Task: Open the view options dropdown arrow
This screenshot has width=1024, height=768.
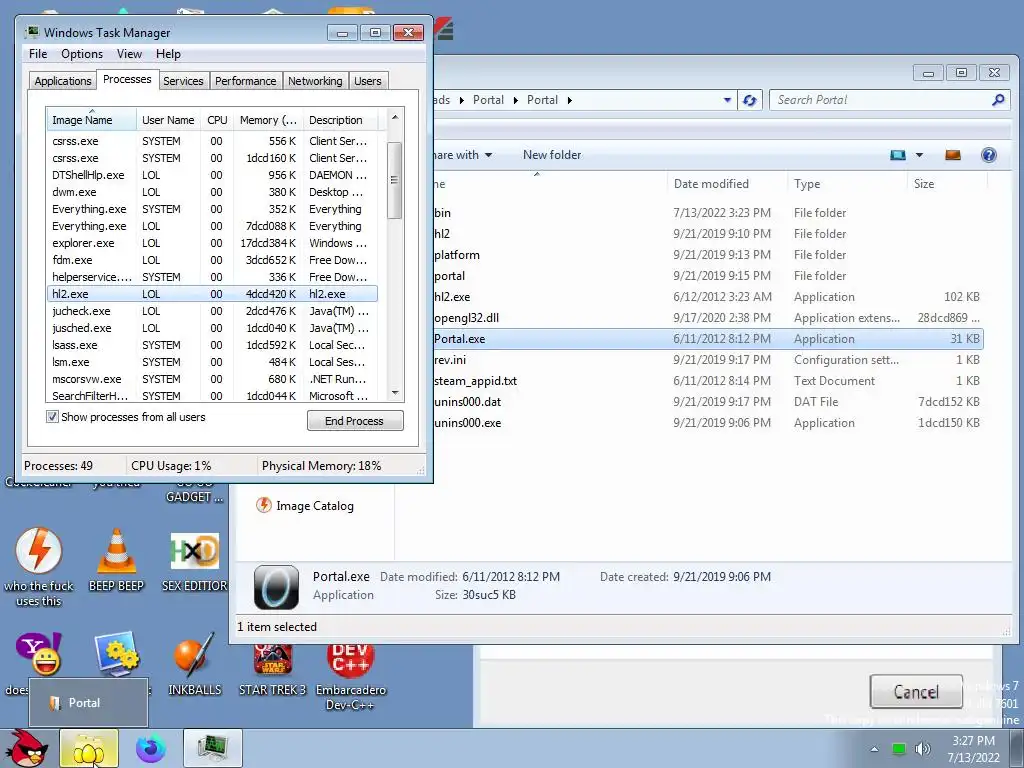Action: point(920,155)
